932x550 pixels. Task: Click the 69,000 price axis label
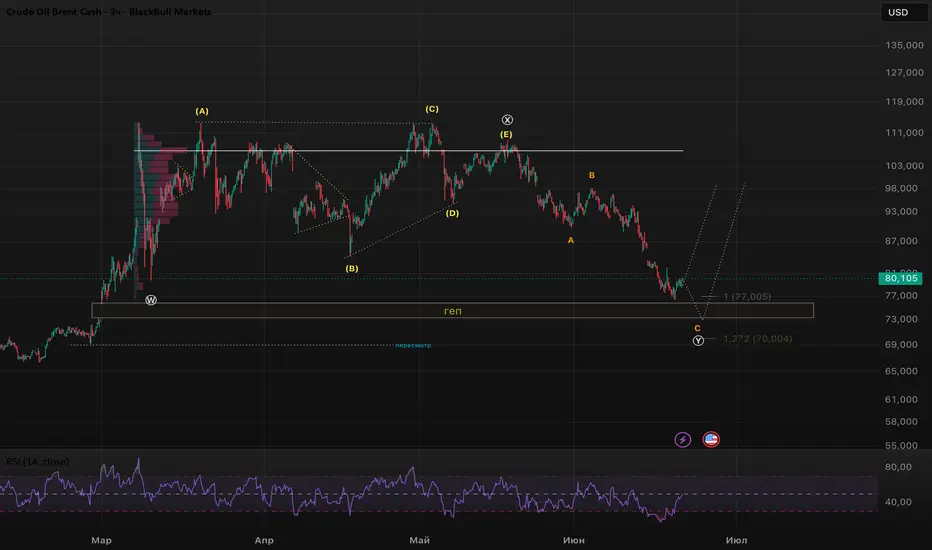click(x=901, y=345)
